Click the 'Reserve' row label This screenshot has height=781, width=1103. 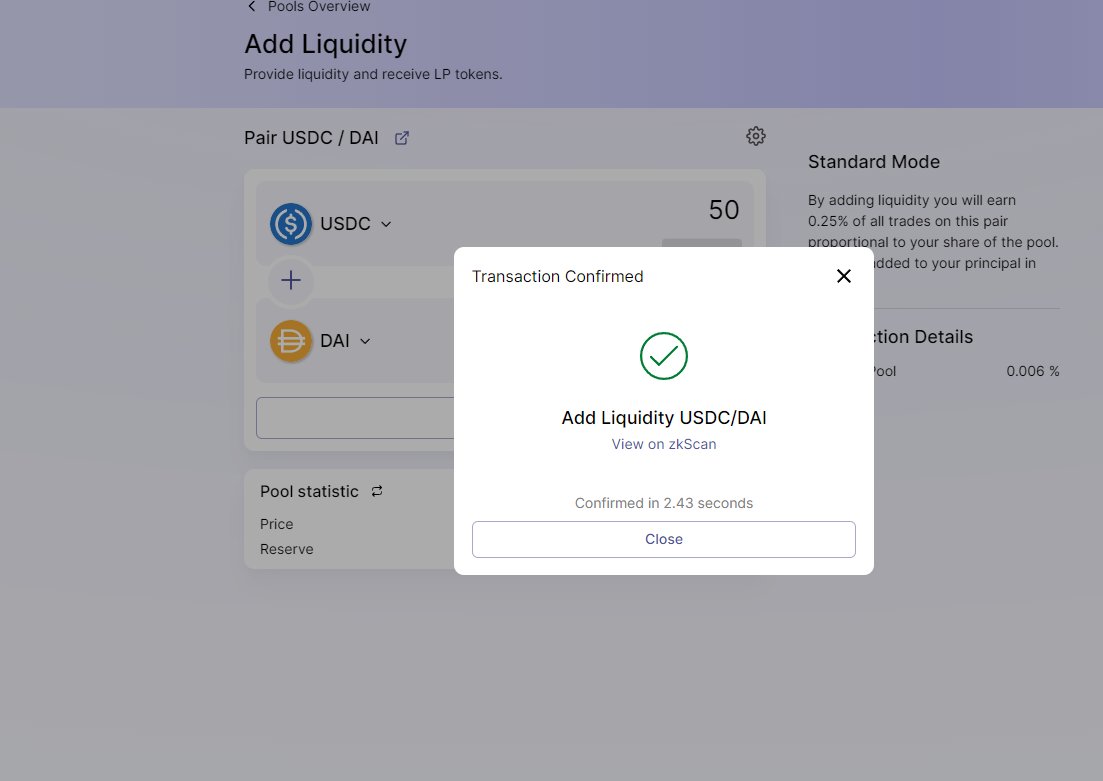coord(286,549)
